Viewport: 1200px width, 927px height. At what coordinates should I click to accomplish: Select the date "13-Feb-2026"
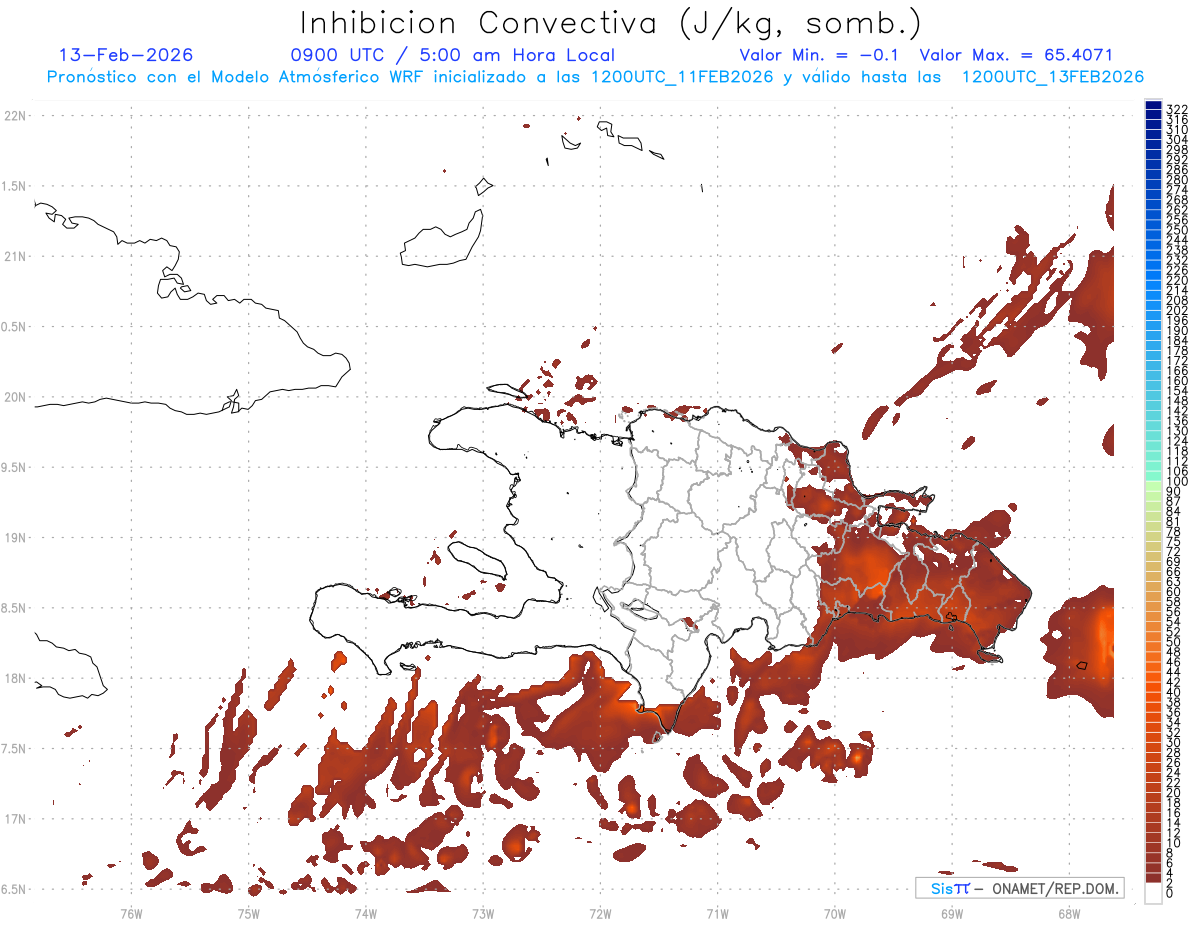tap(126, 55)
